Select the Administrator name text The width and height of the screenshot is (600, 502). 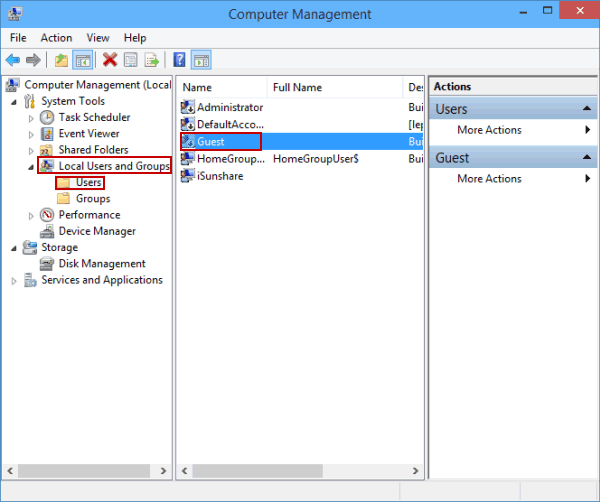point(230,108)
